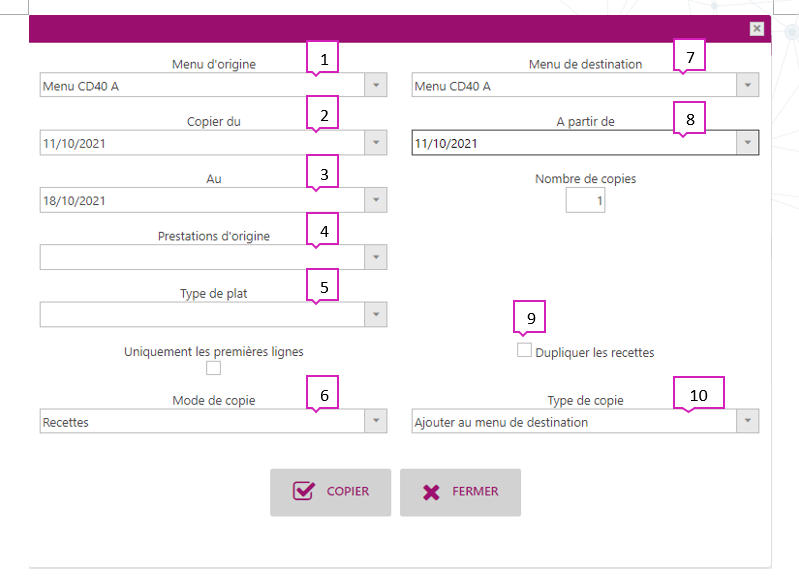Toggle the Dupliquer les recettes checkbox
Viewport: 799px width, 582px height.
click(524, 351)
